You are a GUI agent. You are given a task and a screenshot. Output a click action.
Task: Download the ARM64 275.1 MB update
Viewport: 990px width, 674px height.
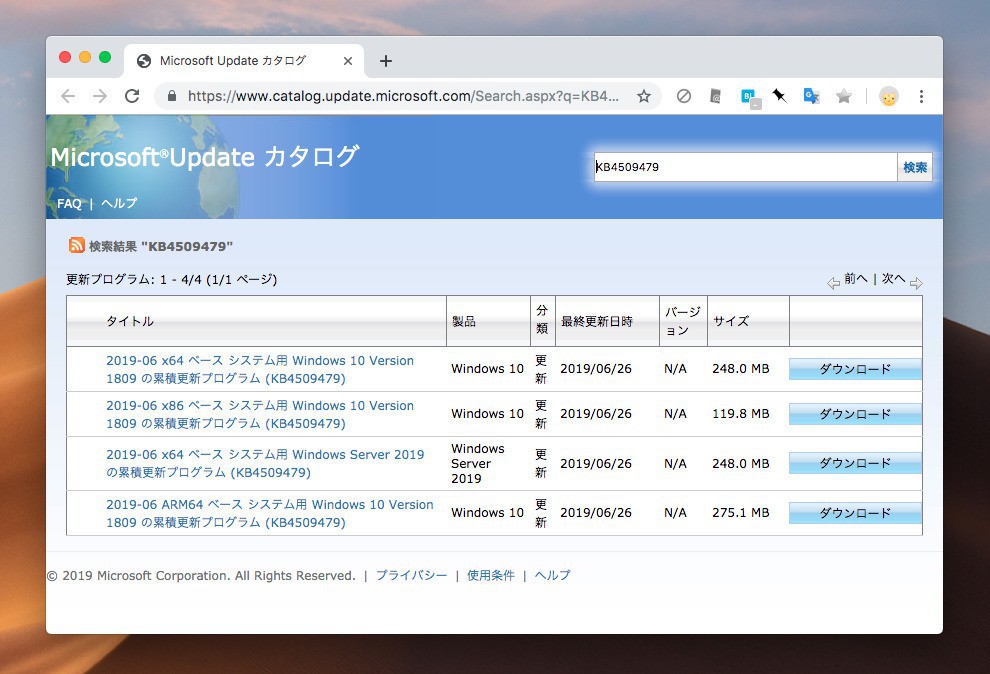click(x=855, y=513)
